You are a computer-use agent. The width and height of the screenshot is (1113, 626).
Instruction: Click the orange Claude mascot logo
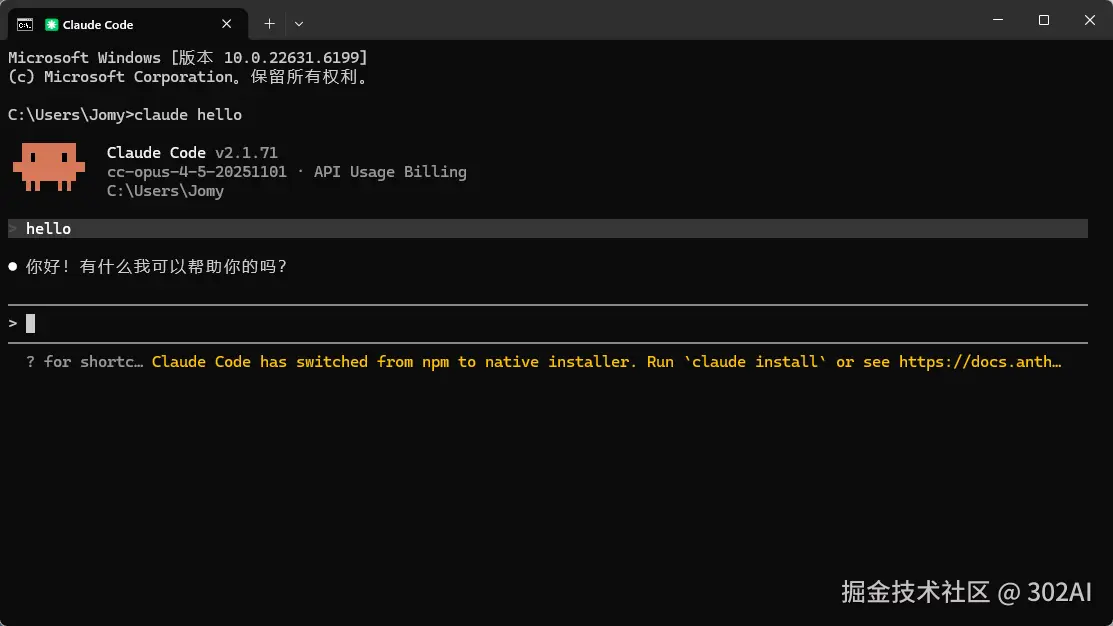[x=48, y=167]
